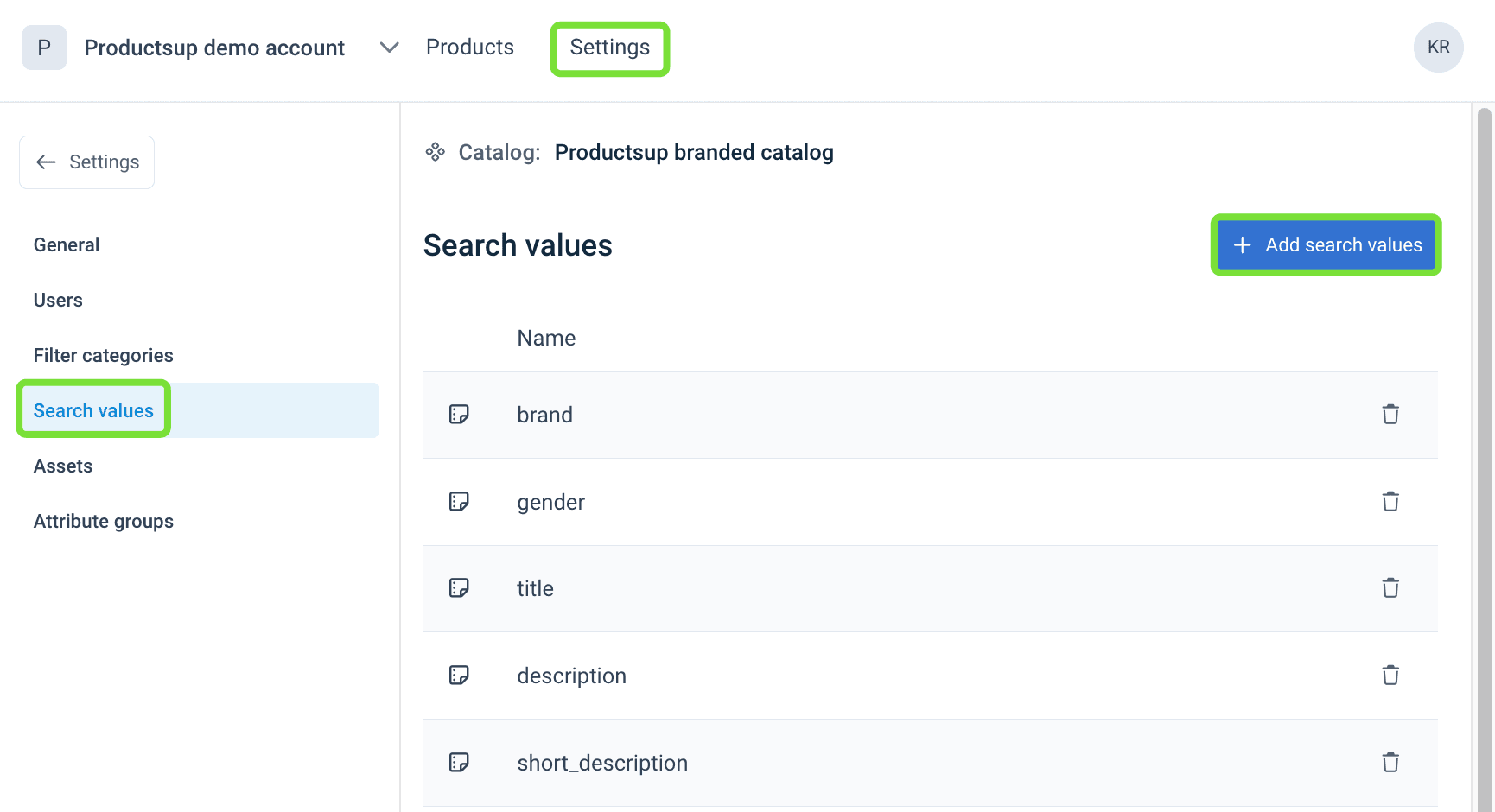Open Attribute groups section
This screenshot has height=812, width=1495.
tap(104, 522)
